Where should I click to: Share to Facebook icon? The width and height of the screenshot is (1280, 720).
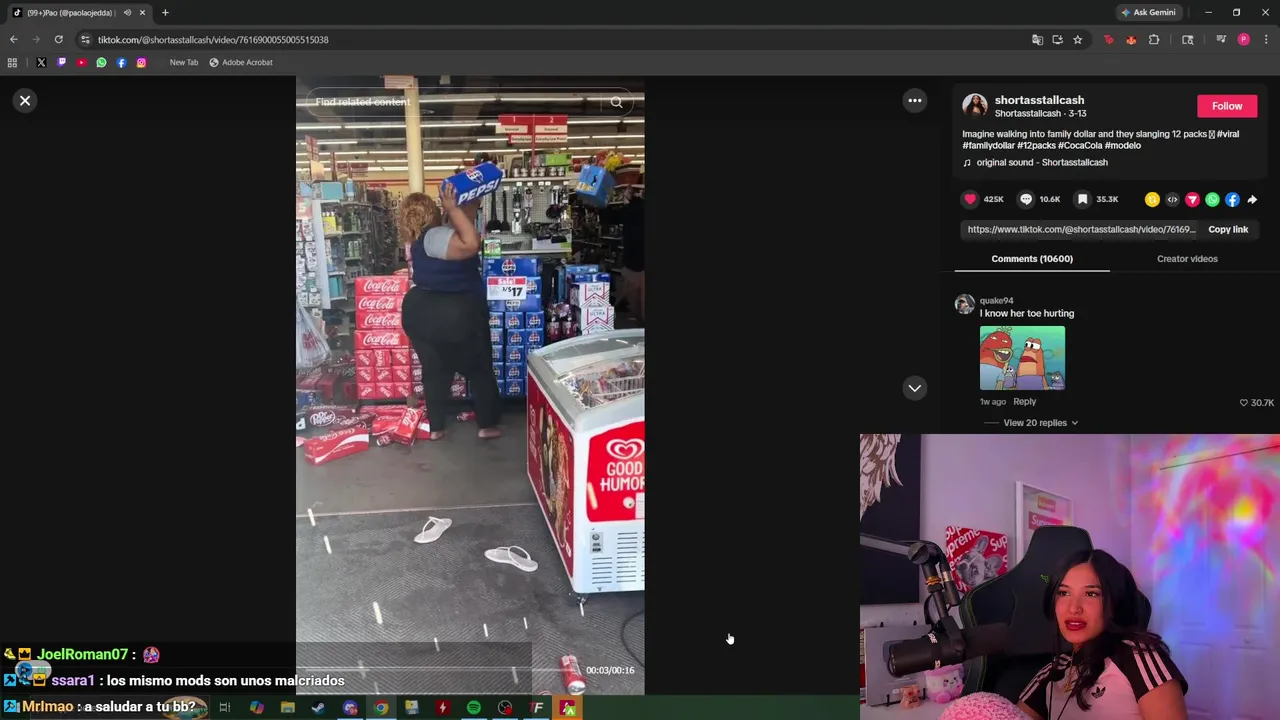tap(1232, 200)
